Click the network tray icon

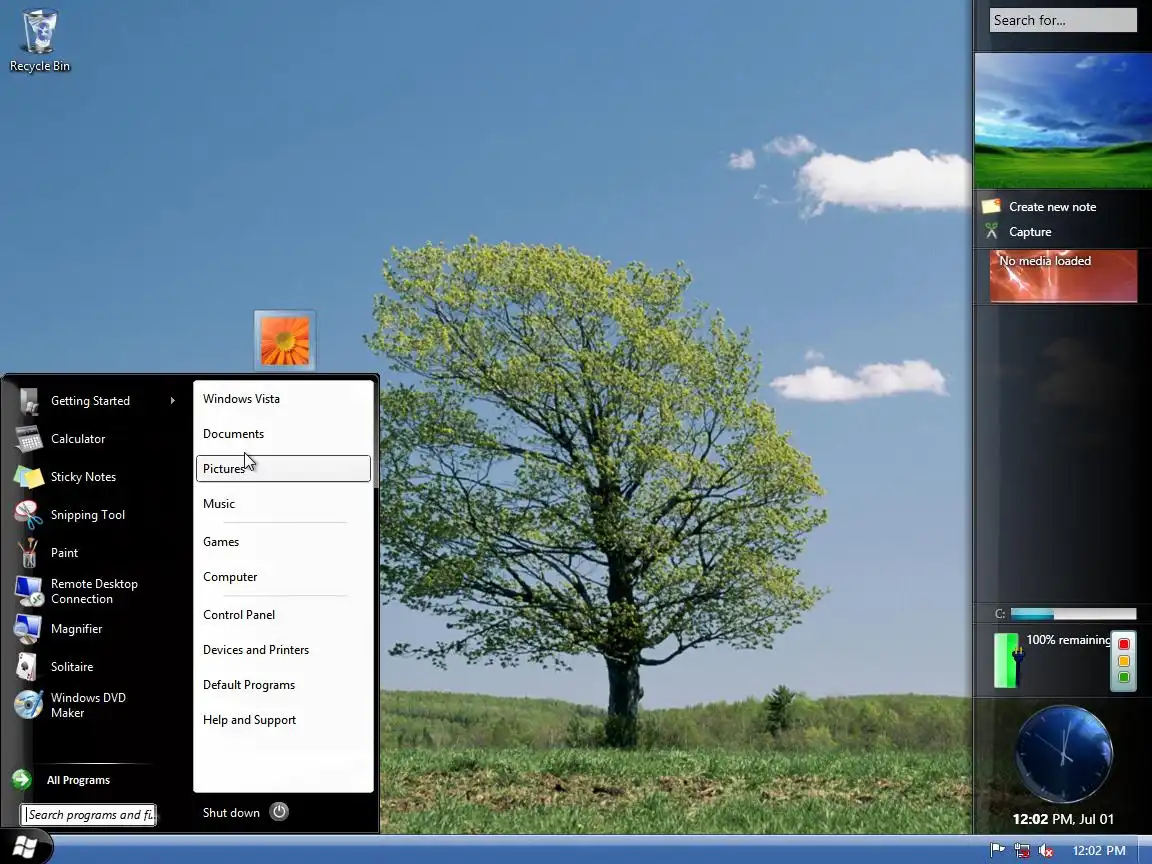click(1022, 850)
